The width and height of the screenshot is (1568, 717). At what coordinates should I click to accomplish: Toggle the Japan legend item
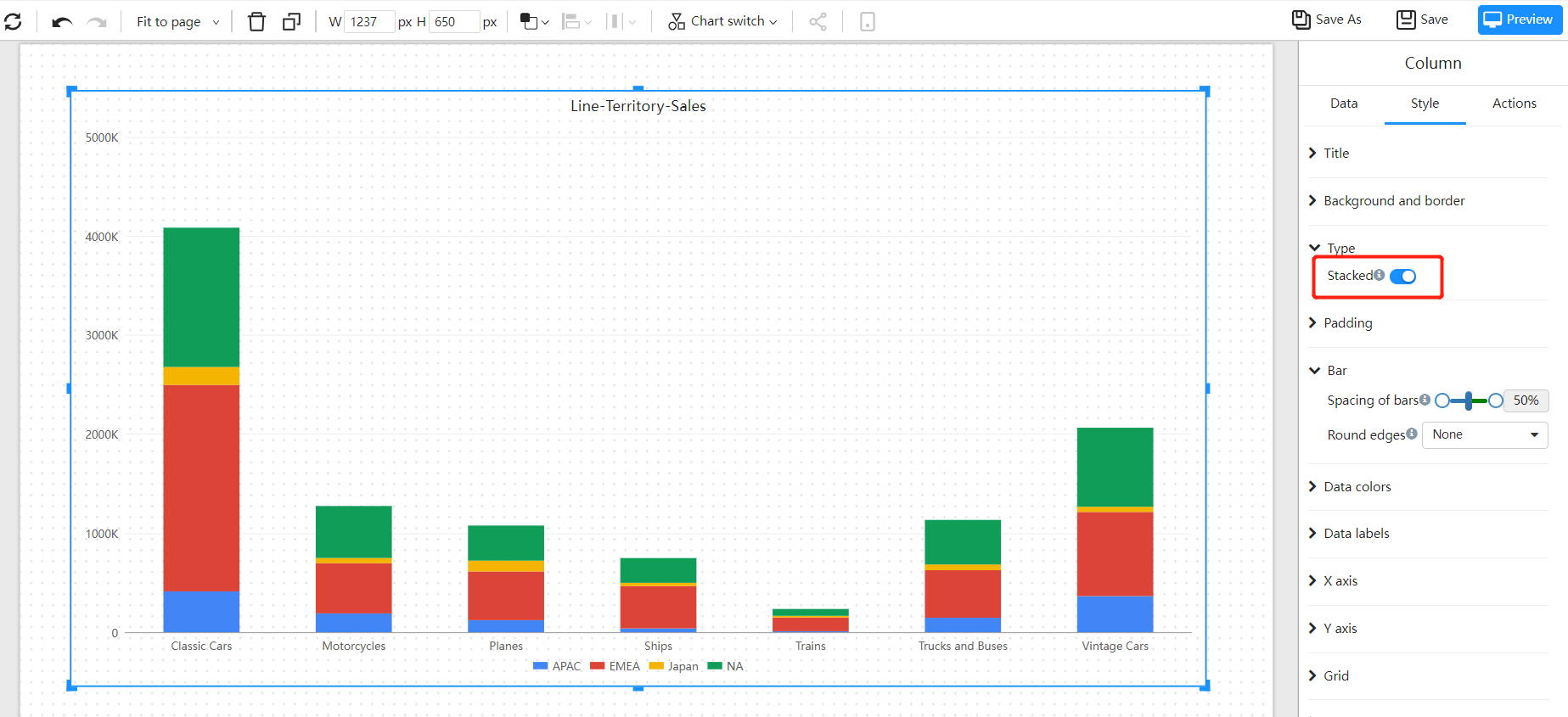(674, 667)
